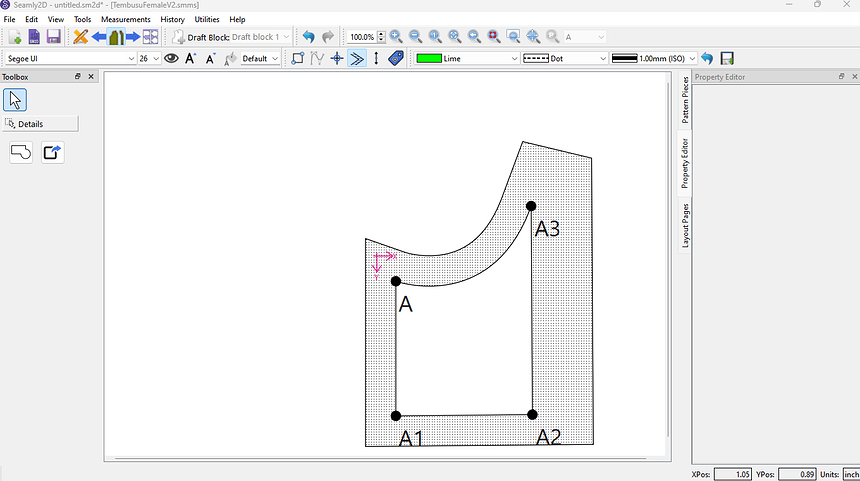
Task: Toggle the eye visibility icon
Action: click(171, 59)
